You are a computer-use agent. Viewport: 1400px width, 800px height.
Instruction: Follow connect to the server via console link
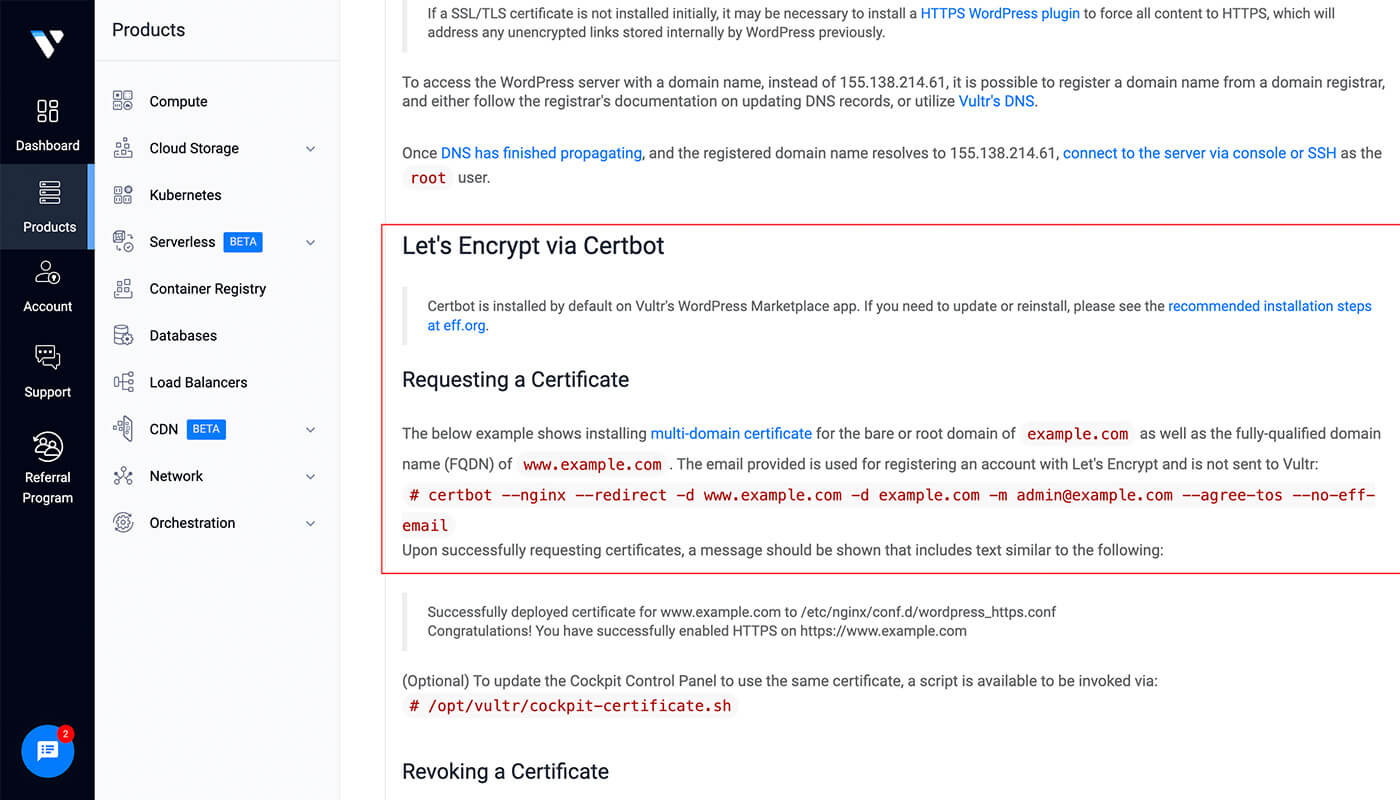[1199, 153]
